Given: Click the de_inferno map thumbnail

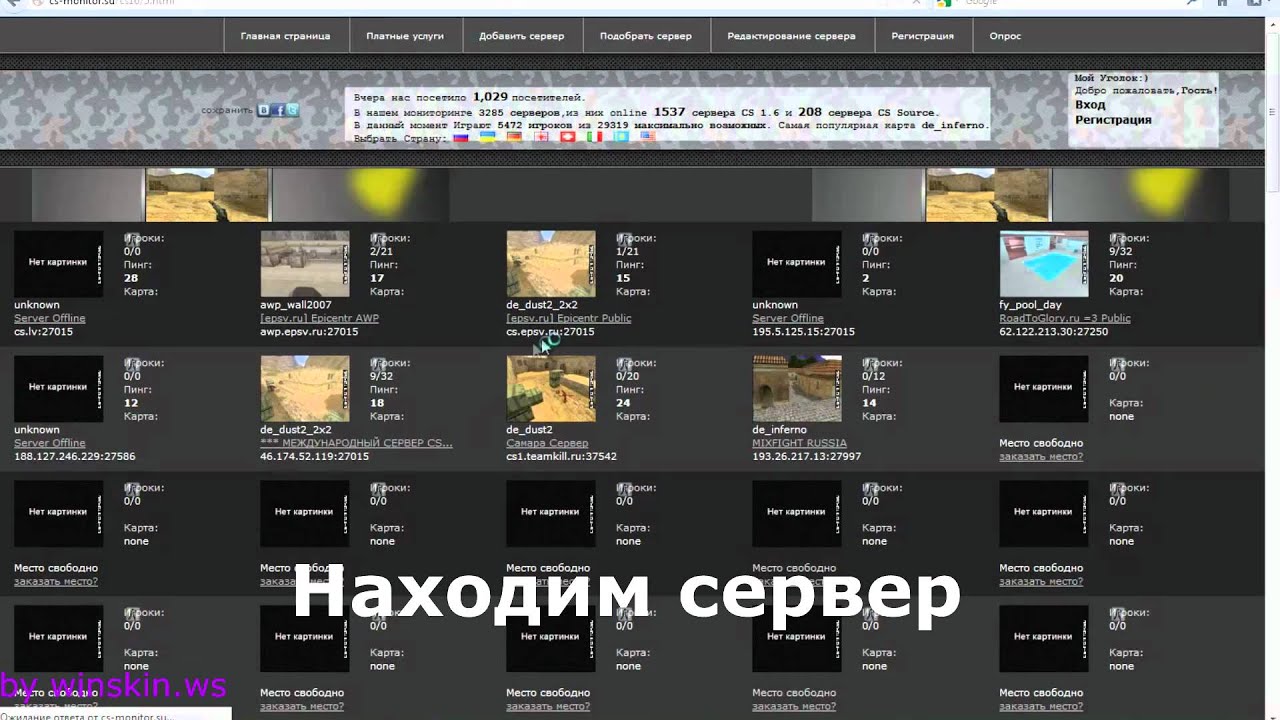Looking at the screenshot, I should [x=797, y=389].
